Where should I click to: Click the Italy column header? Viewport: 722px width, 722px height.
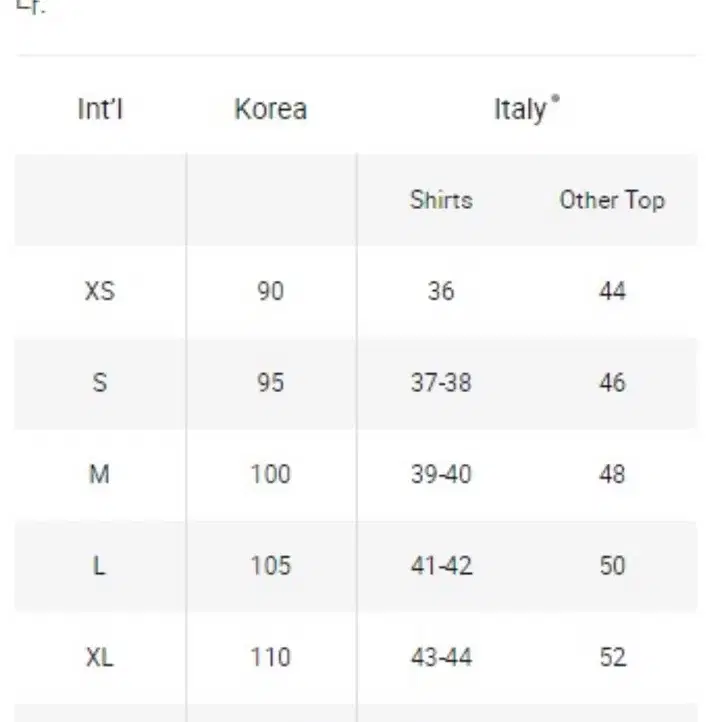[x=520, y=110]
